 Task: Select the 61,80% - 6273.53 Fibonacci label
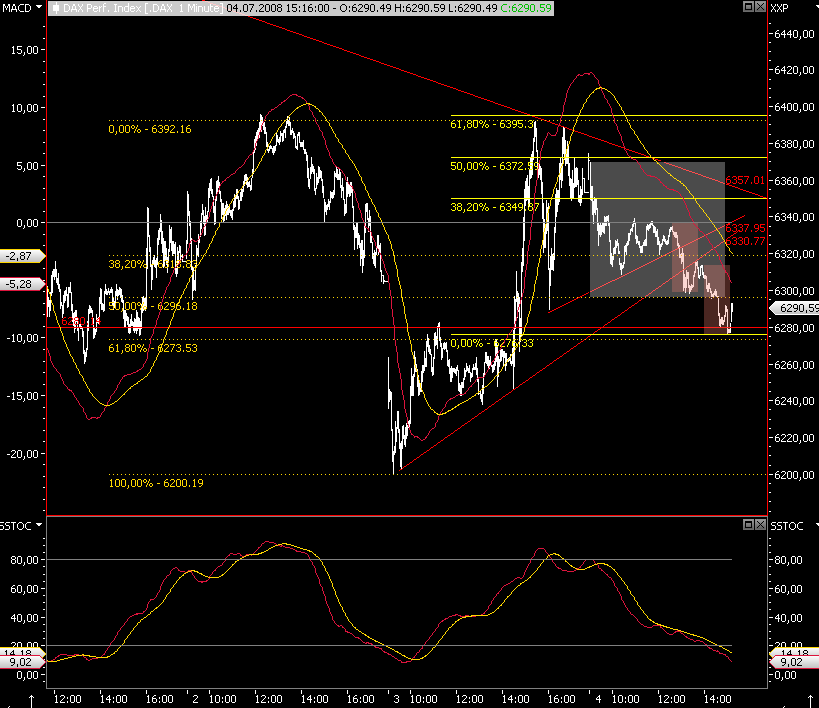pos(153,348)
